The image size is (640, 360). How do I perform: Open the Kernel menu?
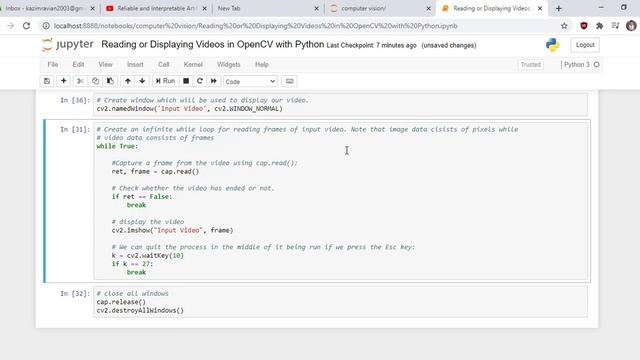193,64
